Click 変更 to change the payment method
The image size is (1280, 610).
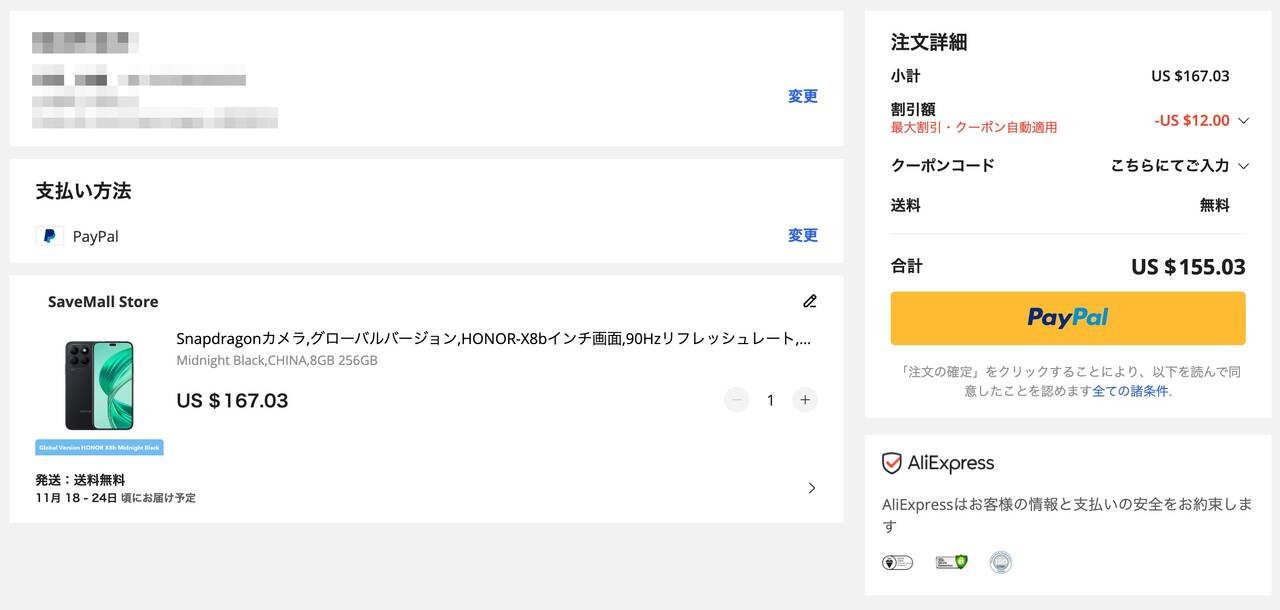802,235
